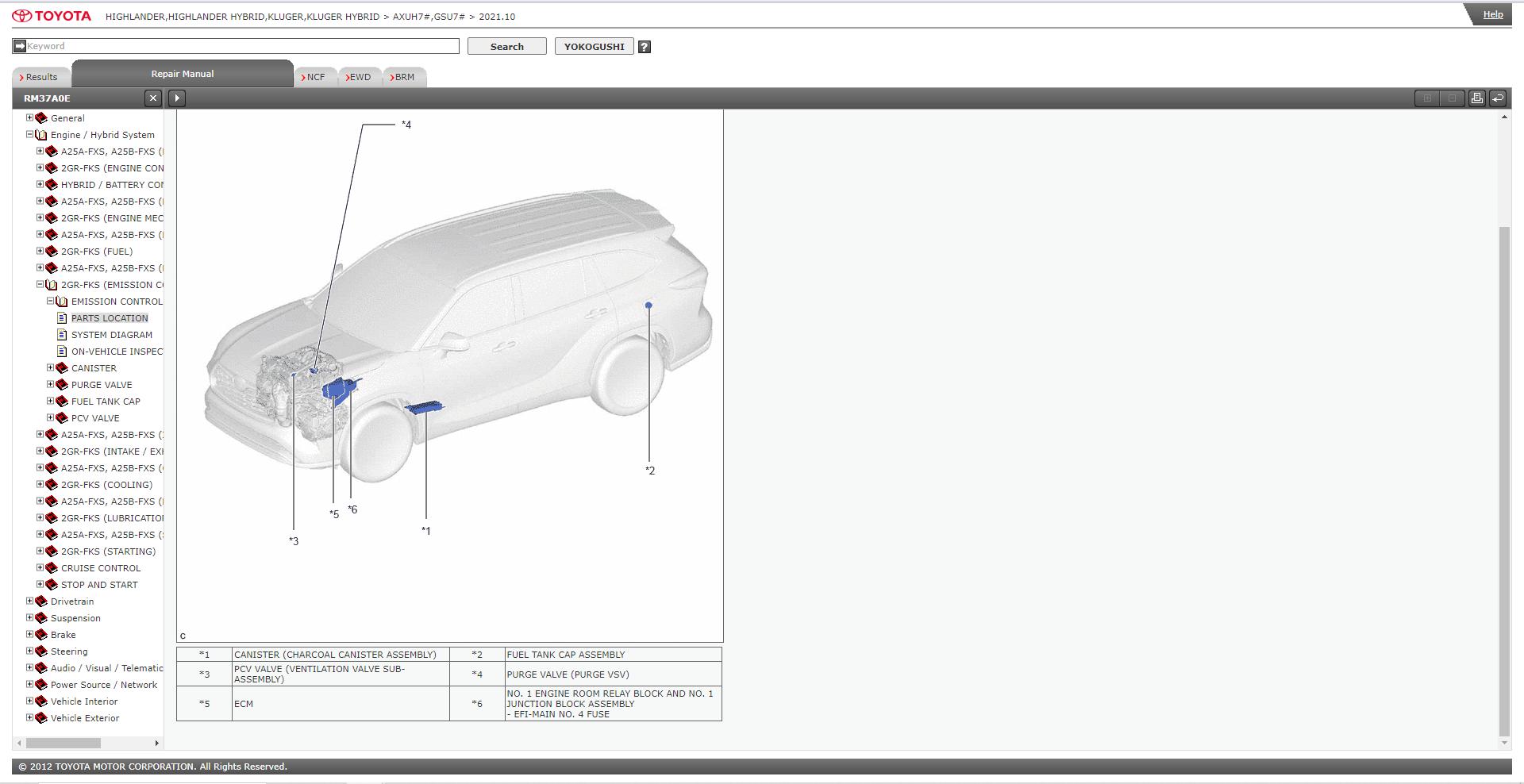The image size is (1524, 784).
Task: Click the tree scrollbar right arrow
Action: click(x=156, y=744)
